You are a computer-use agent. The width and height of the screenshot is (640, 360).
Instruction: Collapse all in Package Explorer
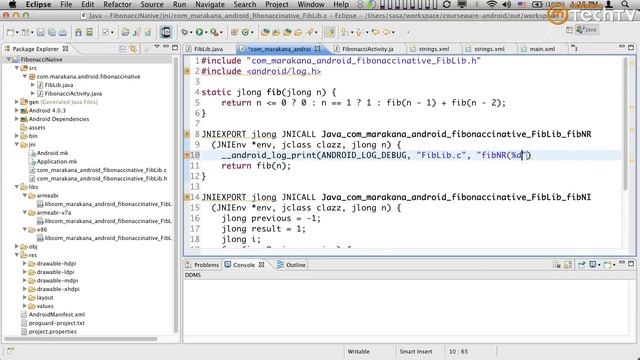122,49
